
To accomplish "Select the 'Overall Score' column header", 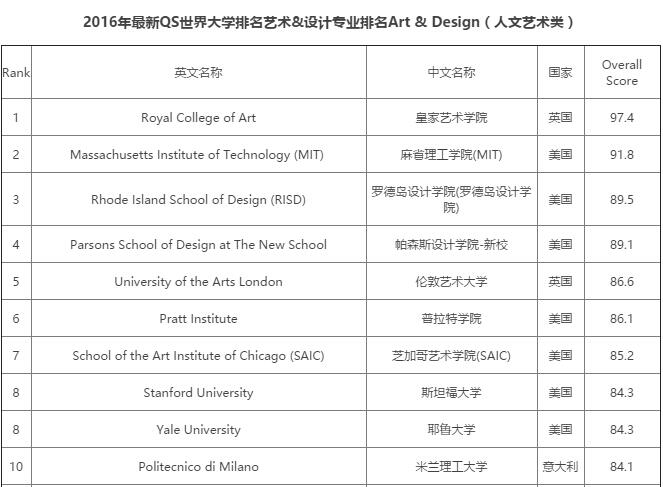I will [622, 73].
